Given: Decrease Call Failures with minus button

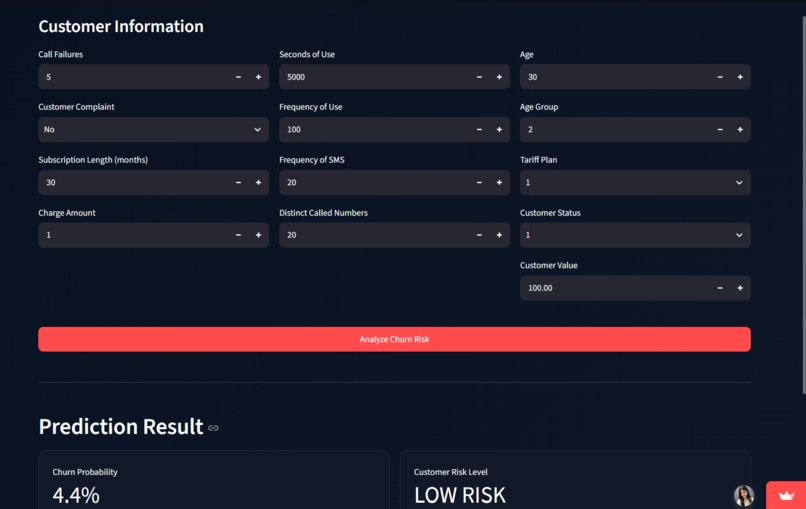Looking at the screenshot, I should click(238, 77).
